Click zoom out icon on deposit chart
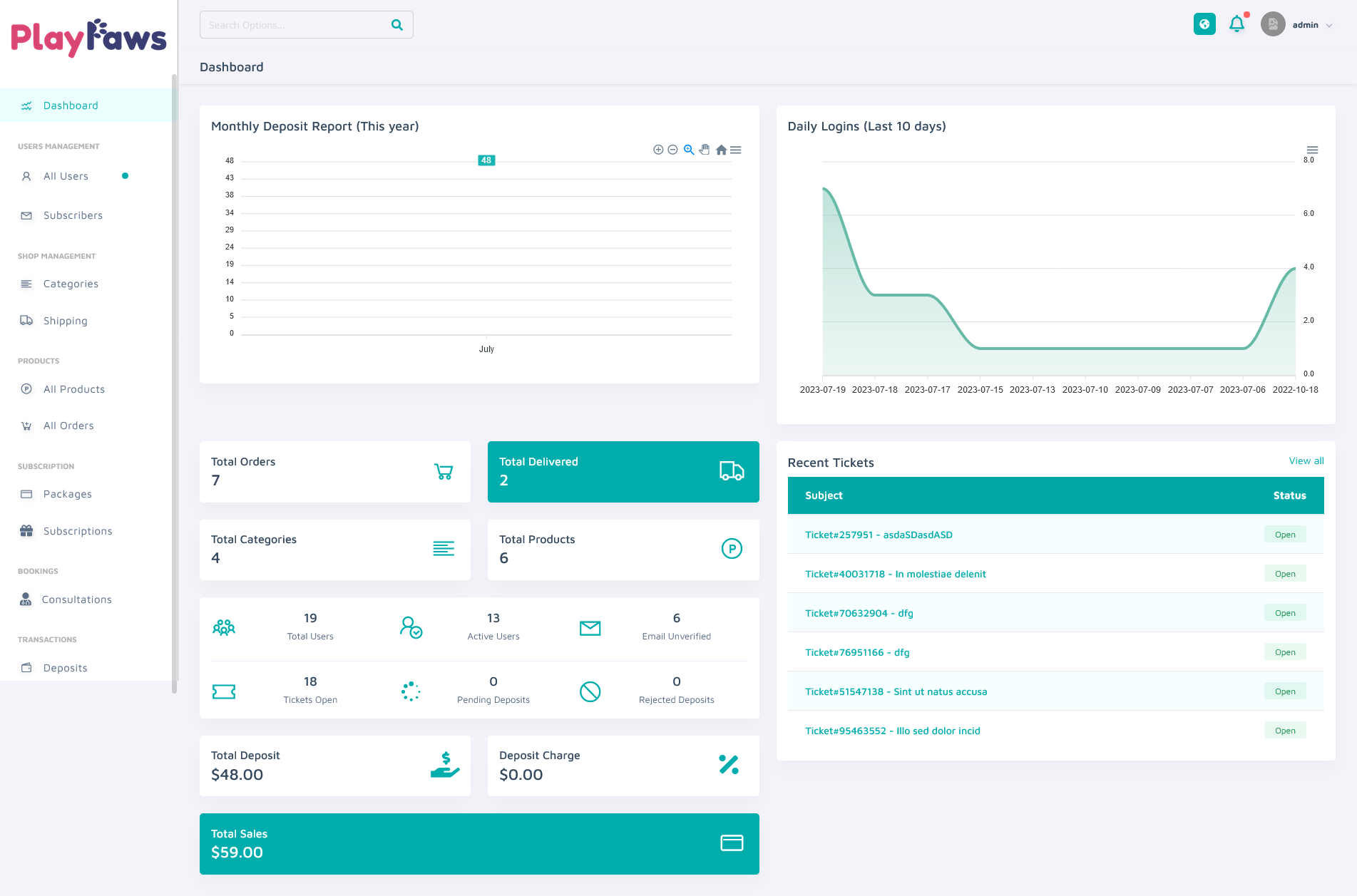This screenshot has height=896, width=1357. point(672,150)
